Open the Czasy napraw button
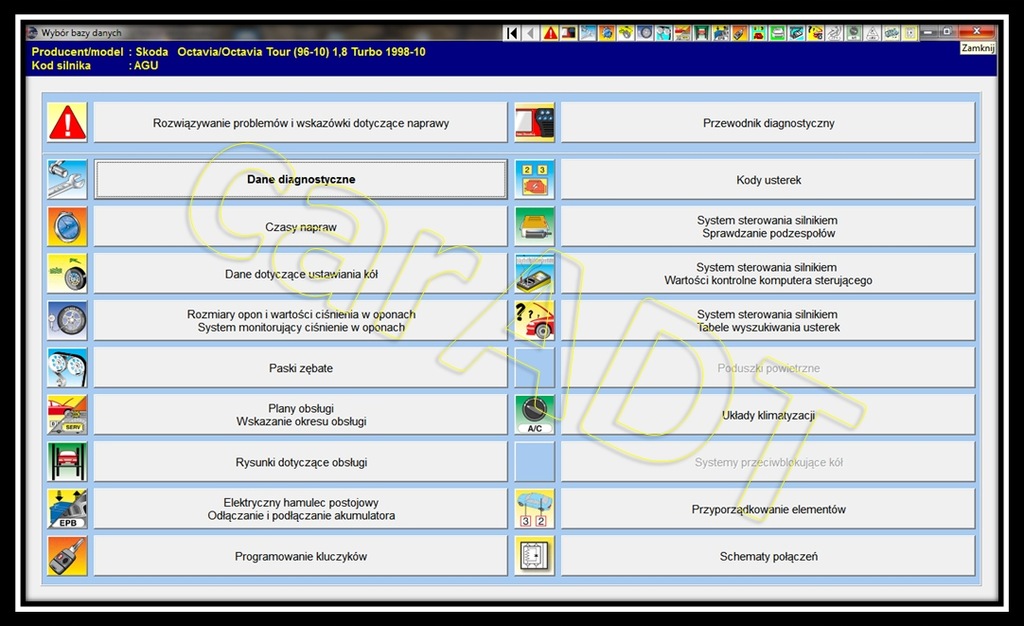 click(x=300, y=227)
